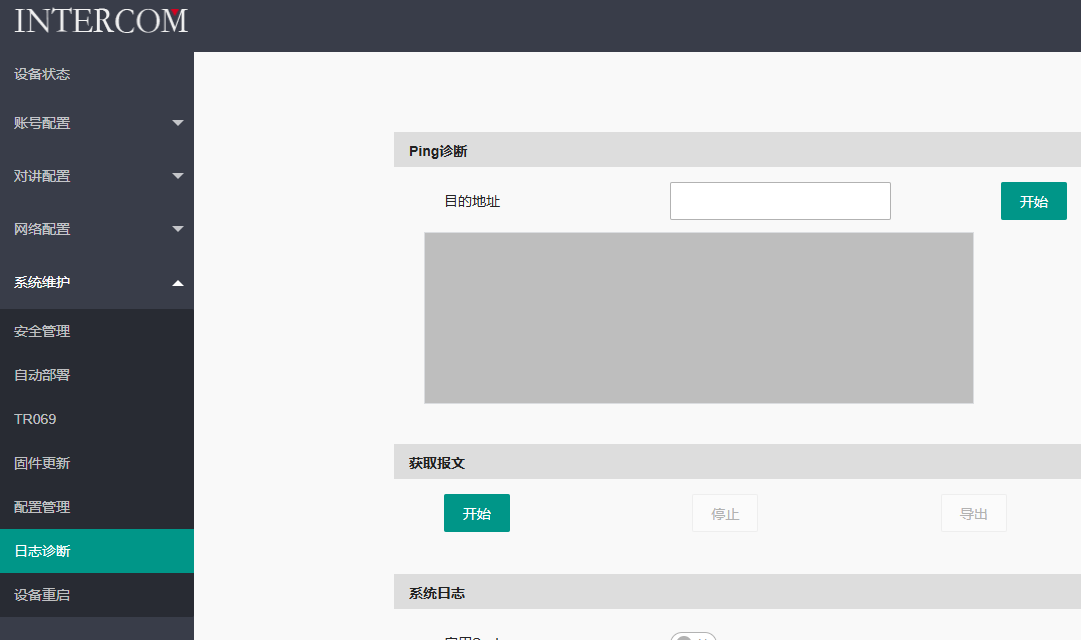This screenshot has width=1081, height=640.
Task: Open 安全管理 submenu item
Action: [42, 331]
